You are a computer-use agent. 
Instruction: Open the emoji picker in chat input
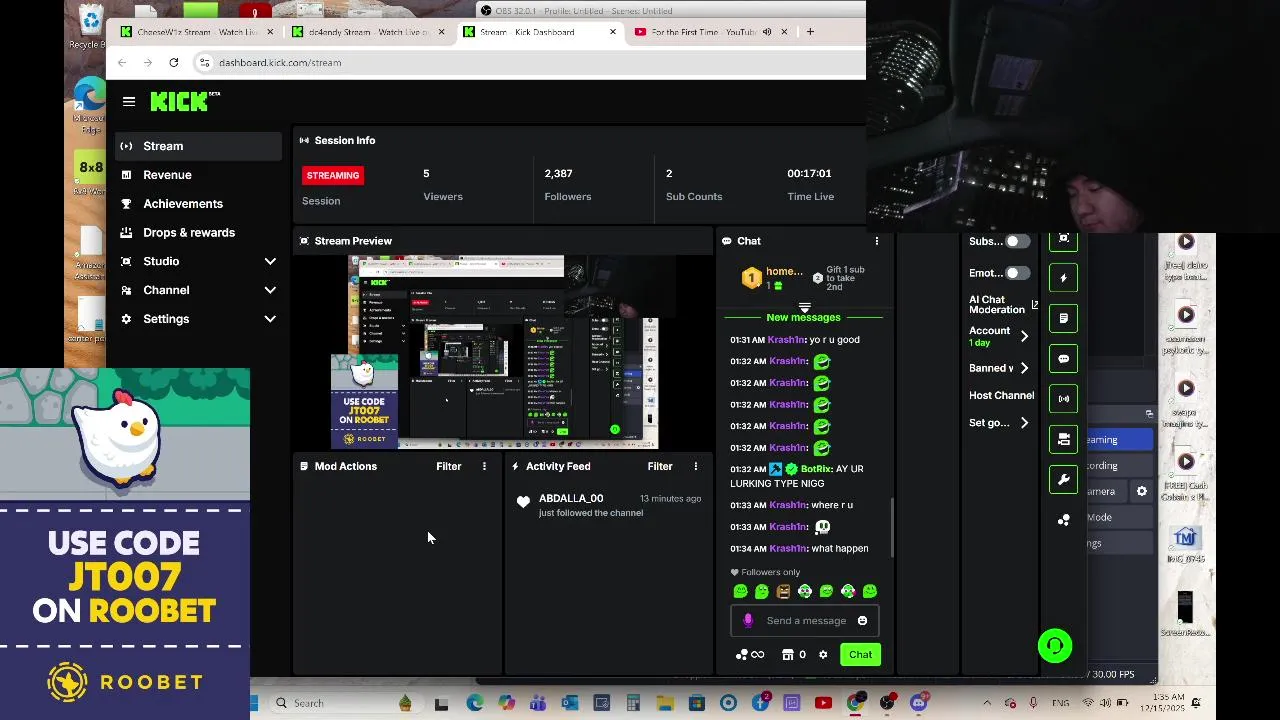click(x=862, y=621)
